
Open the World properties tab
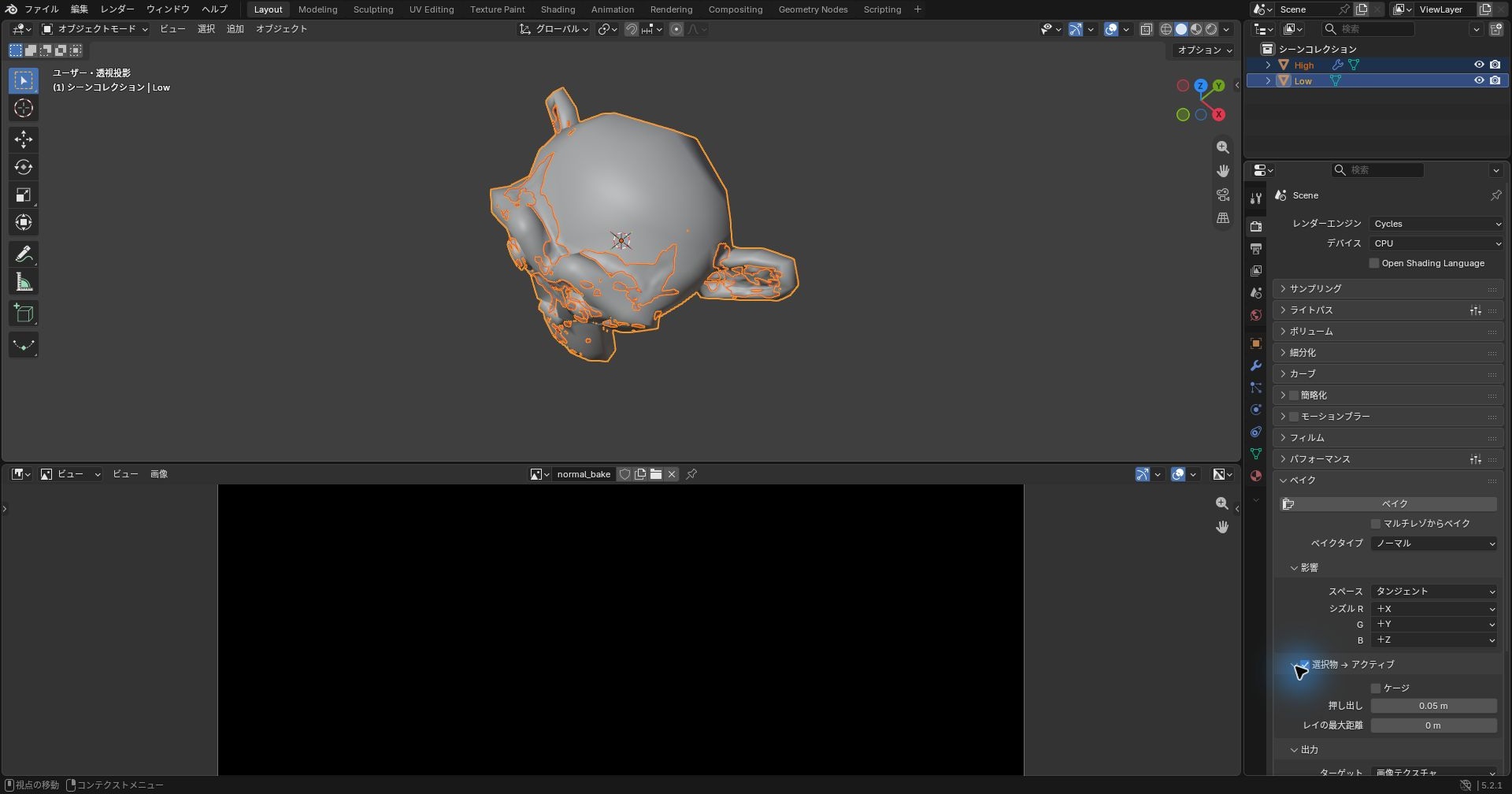click(1256, 315)
